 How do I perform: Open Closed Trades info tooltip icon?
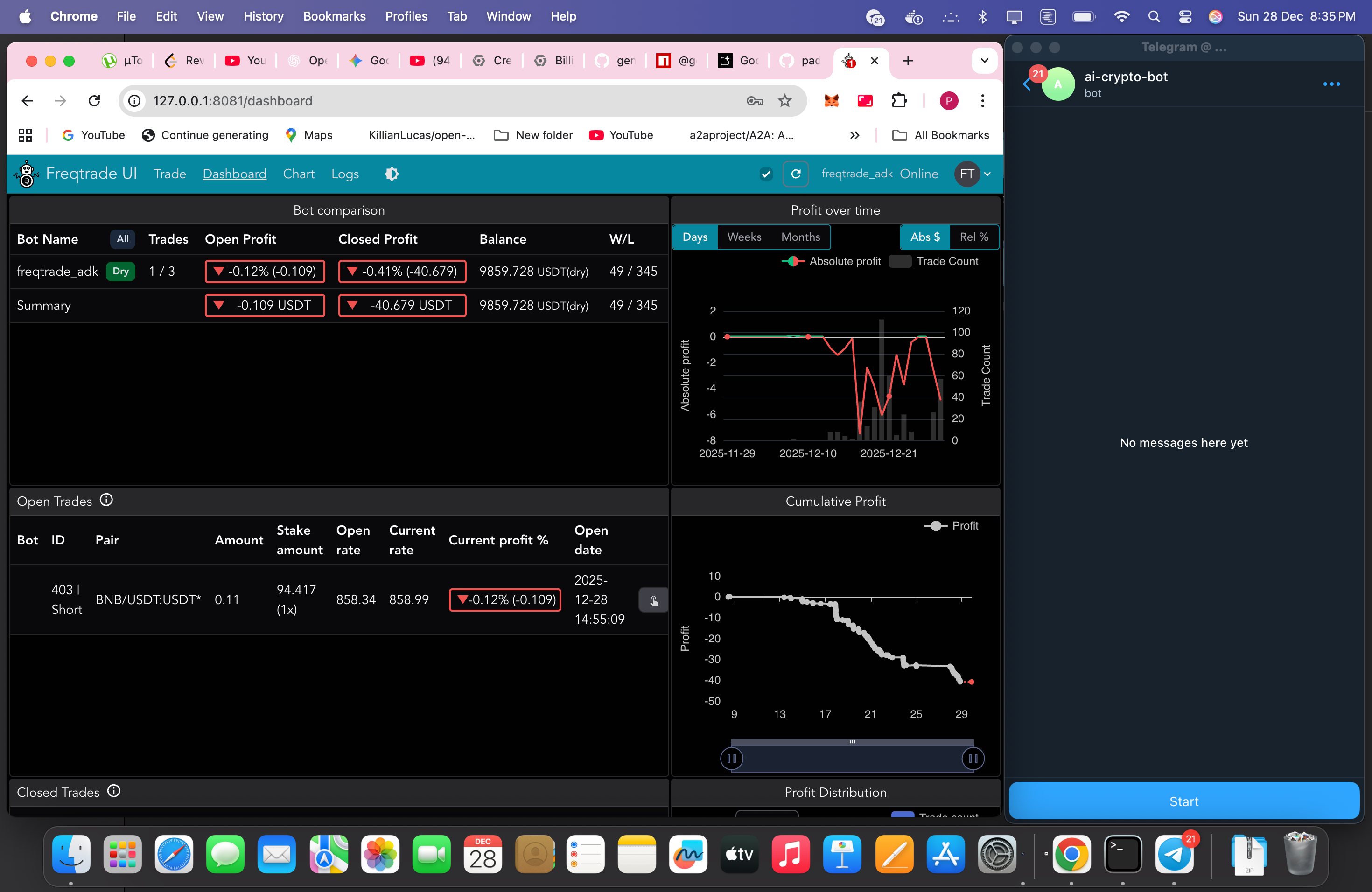[x=113, y=791]
